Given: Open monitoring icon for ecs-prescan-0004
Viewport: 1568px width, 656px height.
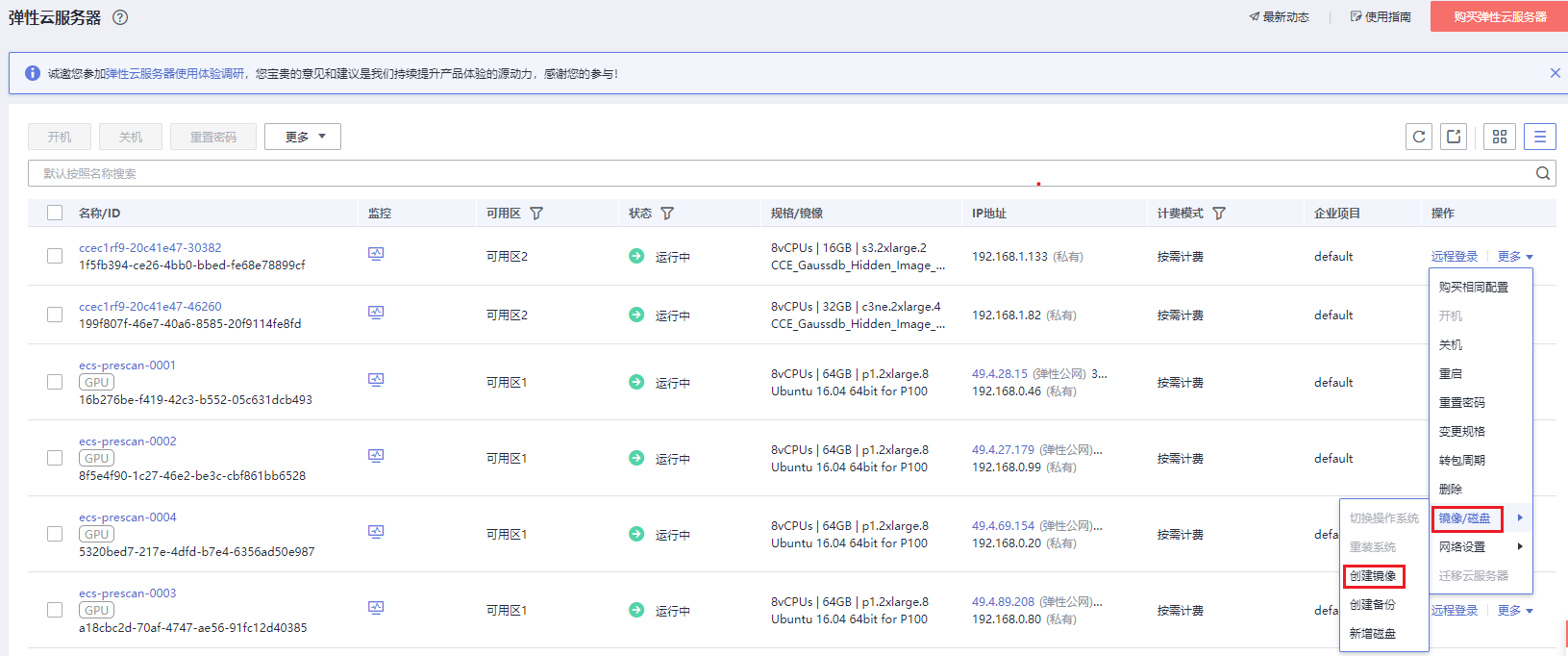Looking at the screenshot, I should pos(376,532).
